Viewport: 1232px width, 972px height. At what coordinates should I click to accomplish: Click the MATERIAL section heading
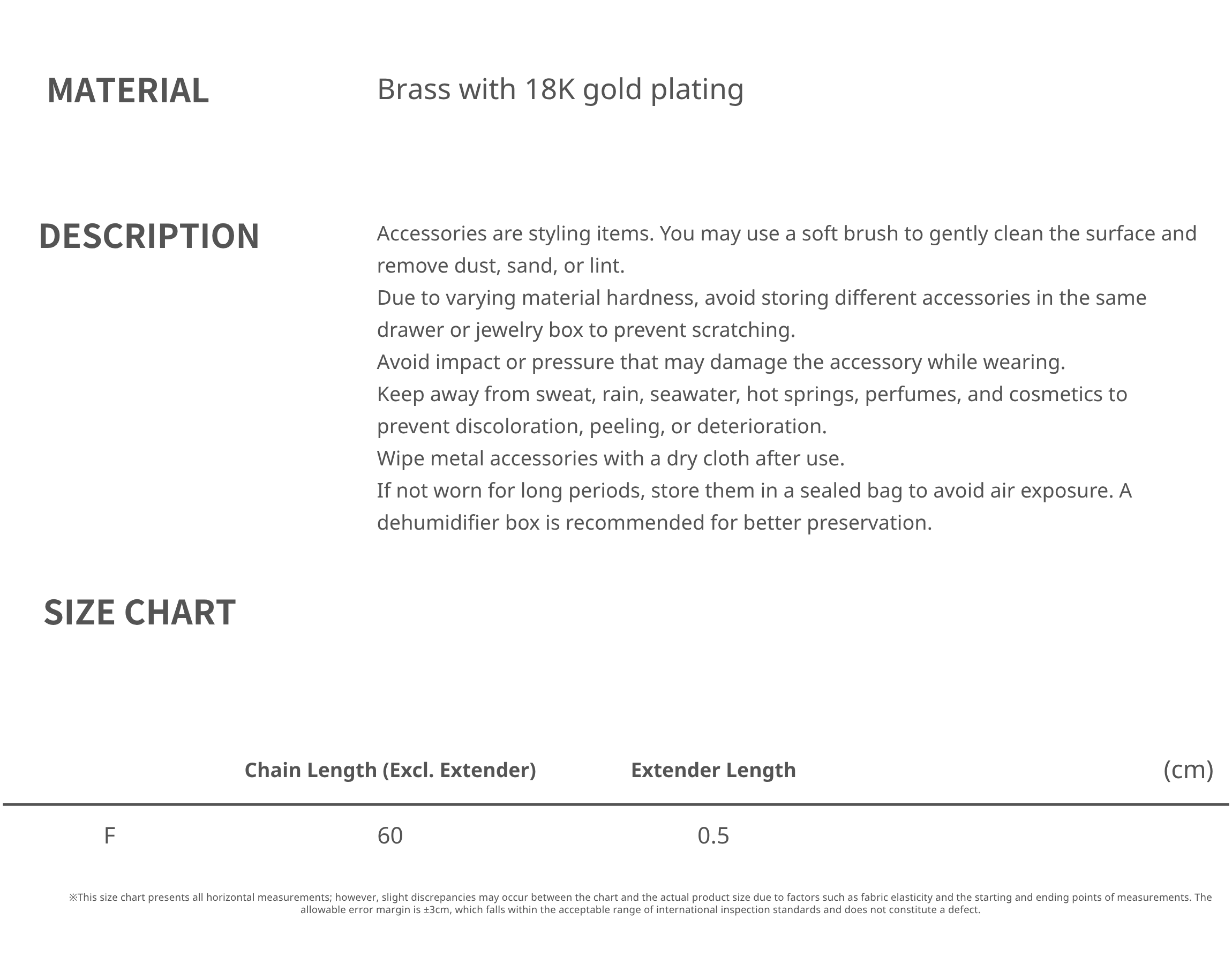click(x=128, y=91)
